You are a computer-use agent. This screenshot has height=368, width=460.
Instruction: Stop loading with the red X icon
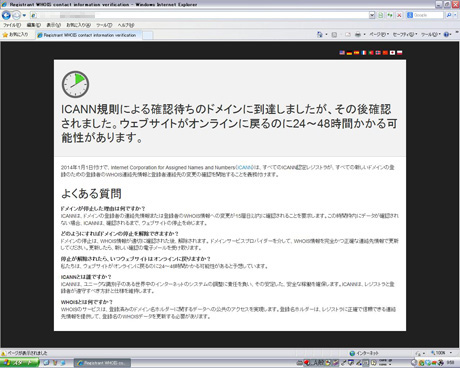tap(399, 15)
